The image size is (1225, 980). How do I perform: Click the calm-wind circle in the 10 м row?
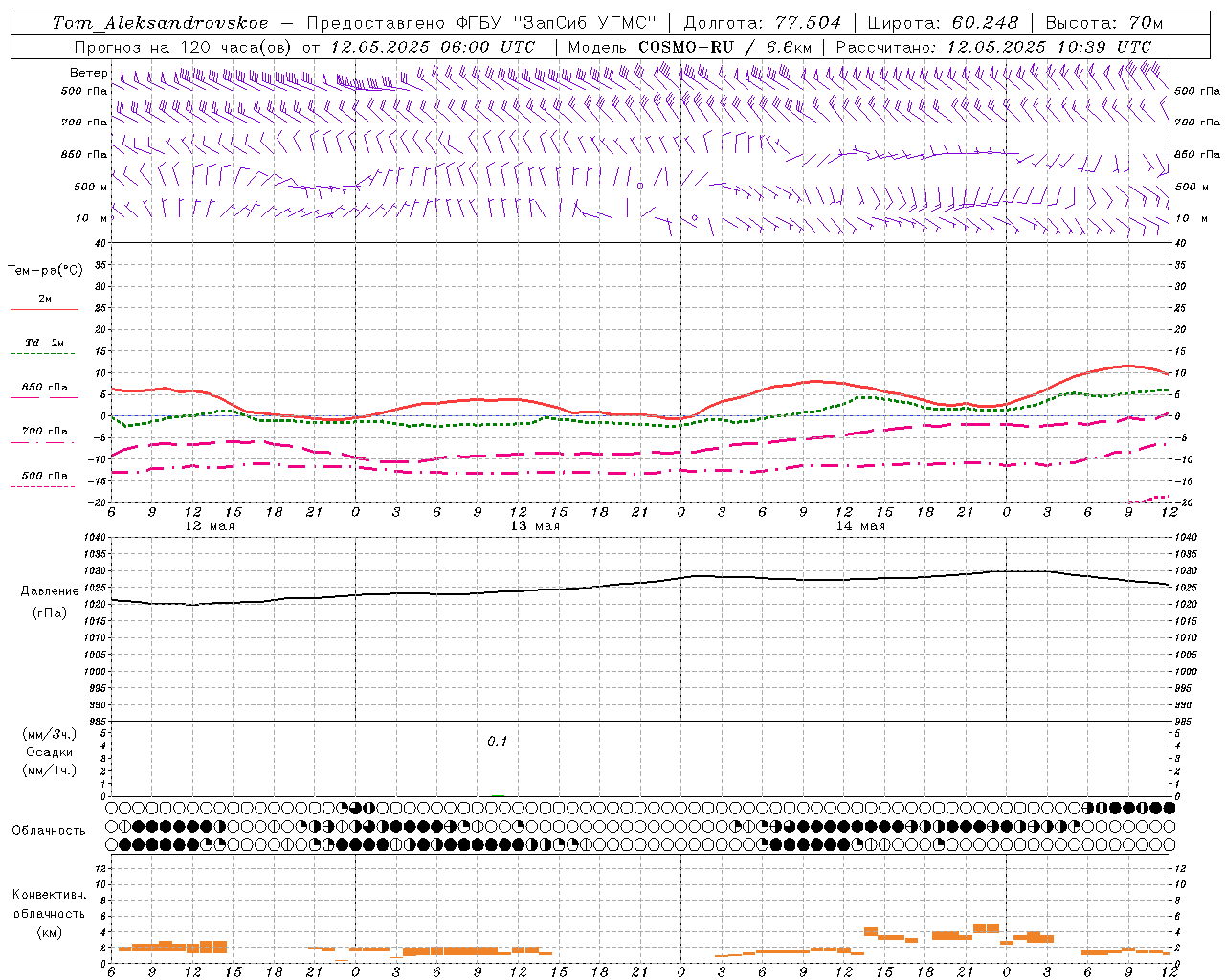[x=695, y=218]
